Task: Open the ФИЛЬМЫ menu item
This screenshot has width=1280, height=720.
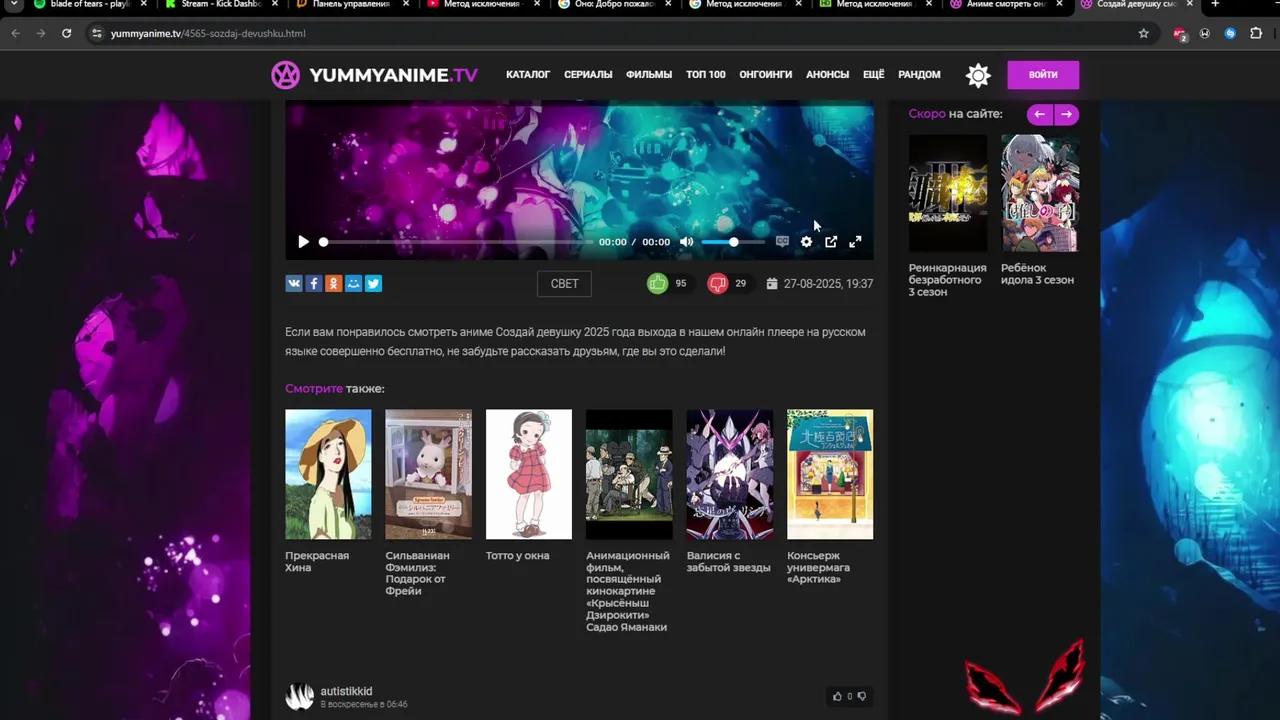Action: tap(649, 75)
